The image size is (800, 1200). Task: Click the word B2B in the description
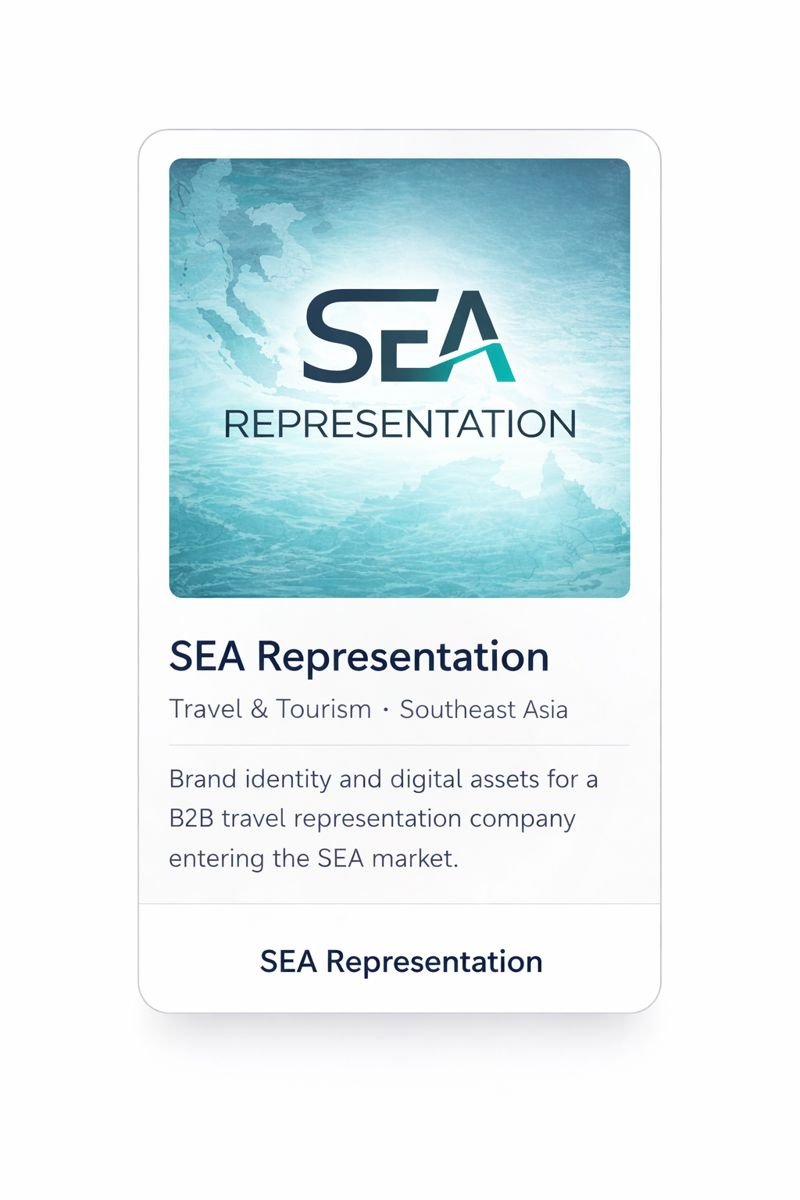[191, 819]
